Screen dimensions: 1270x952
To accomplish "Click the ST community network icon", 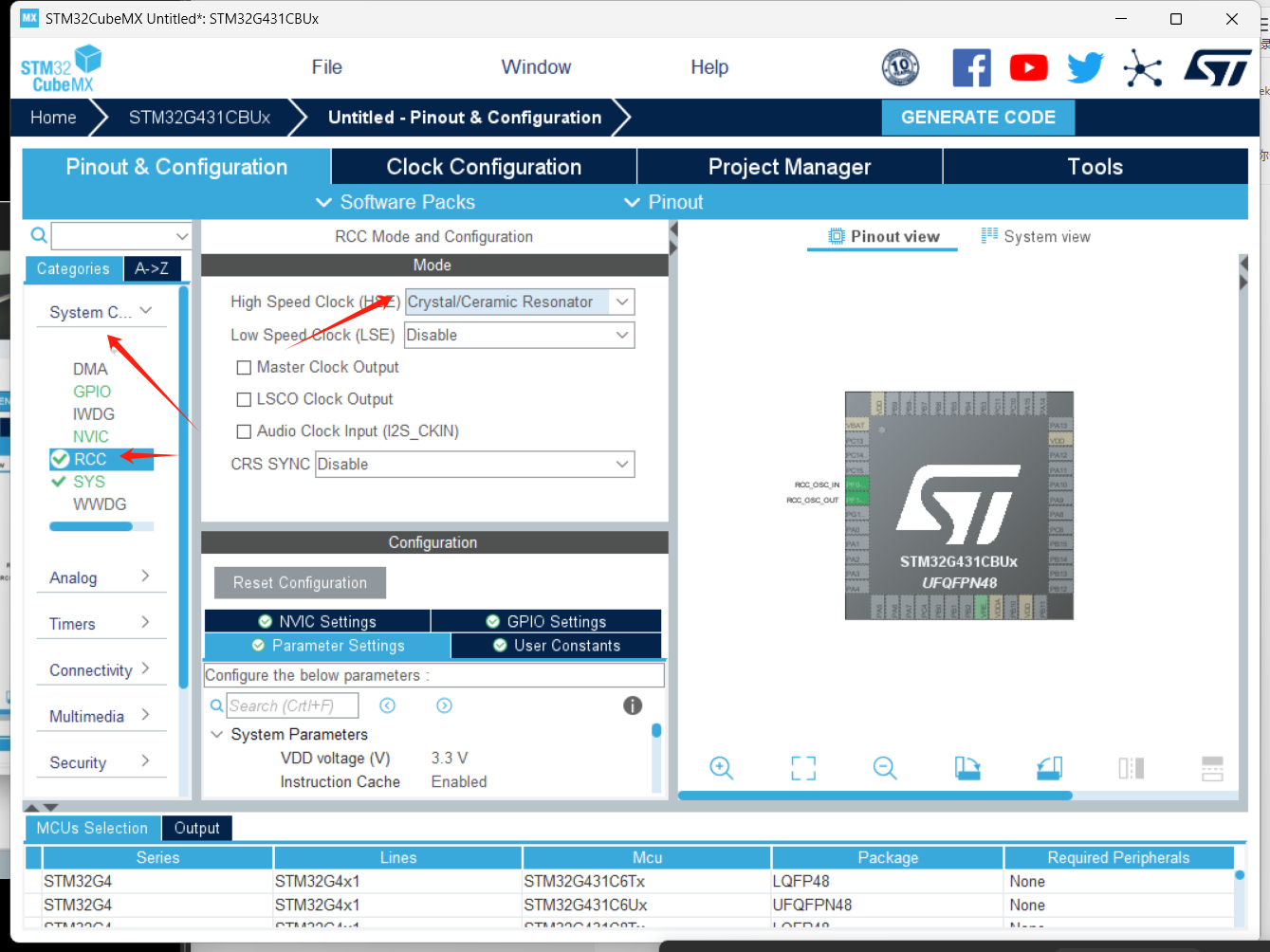I will click(x=1142, y=68).
